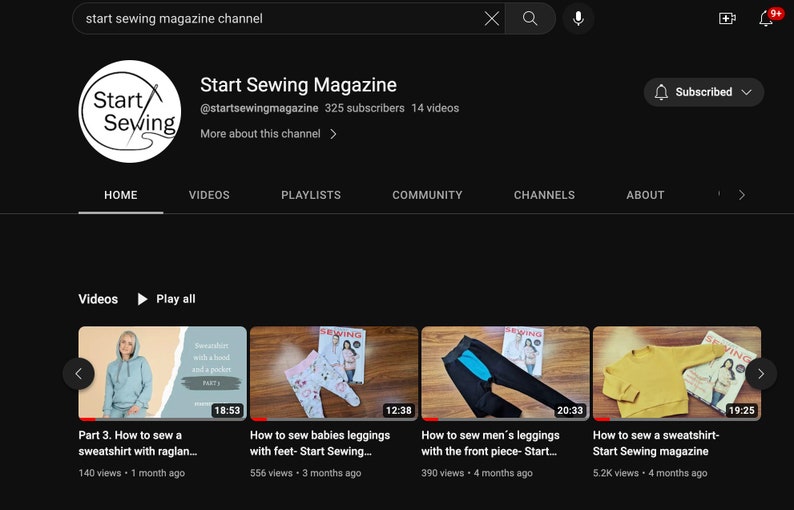Click the Start Sewing Magazine channel name
The width and height of the screenshot is (794, 510).
pyautogui.click(x=298, y=85)
